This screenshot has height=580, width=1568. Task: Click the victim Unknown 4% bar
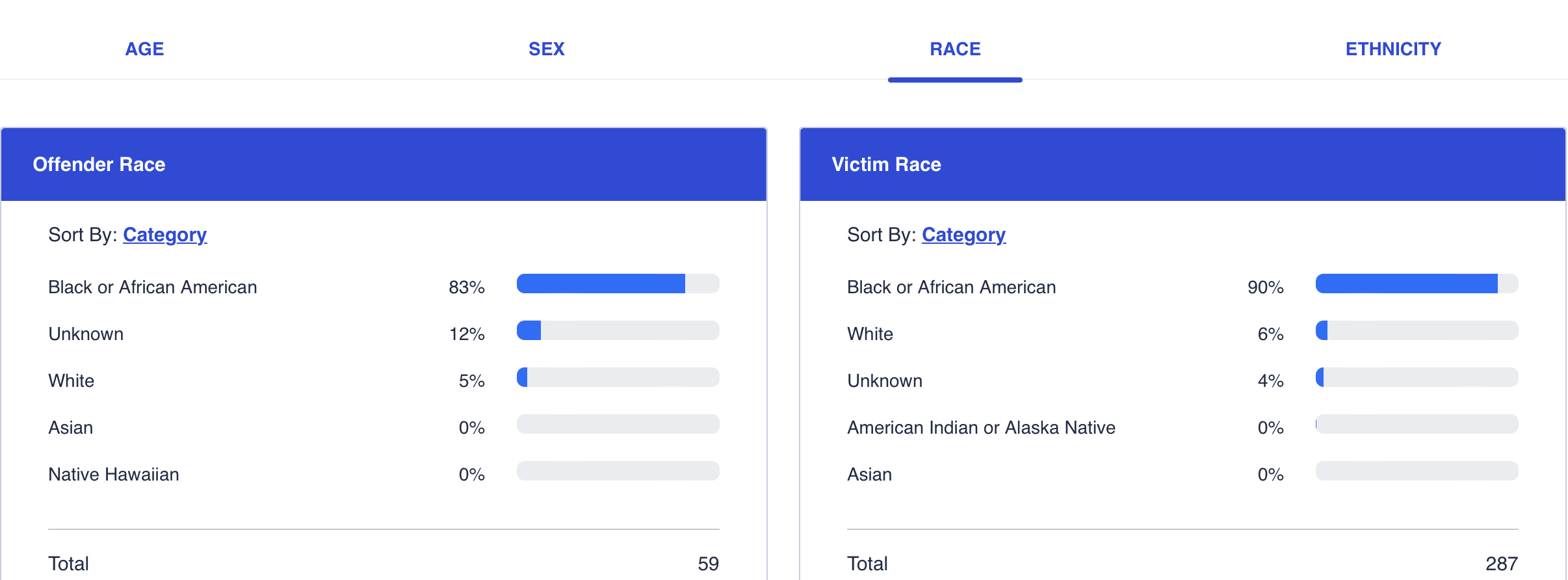coord(1417,377)
